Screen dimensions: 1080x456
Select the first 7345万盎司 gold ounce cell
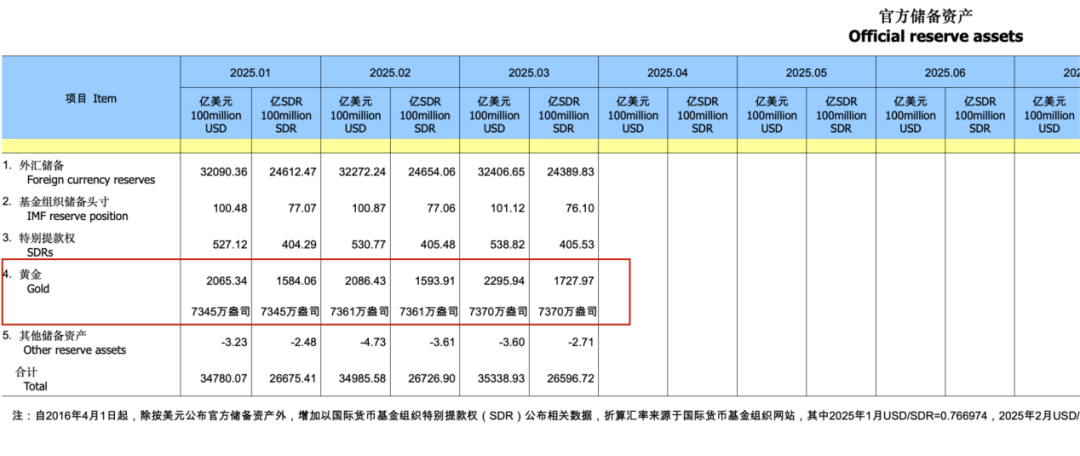click(219, 311)
